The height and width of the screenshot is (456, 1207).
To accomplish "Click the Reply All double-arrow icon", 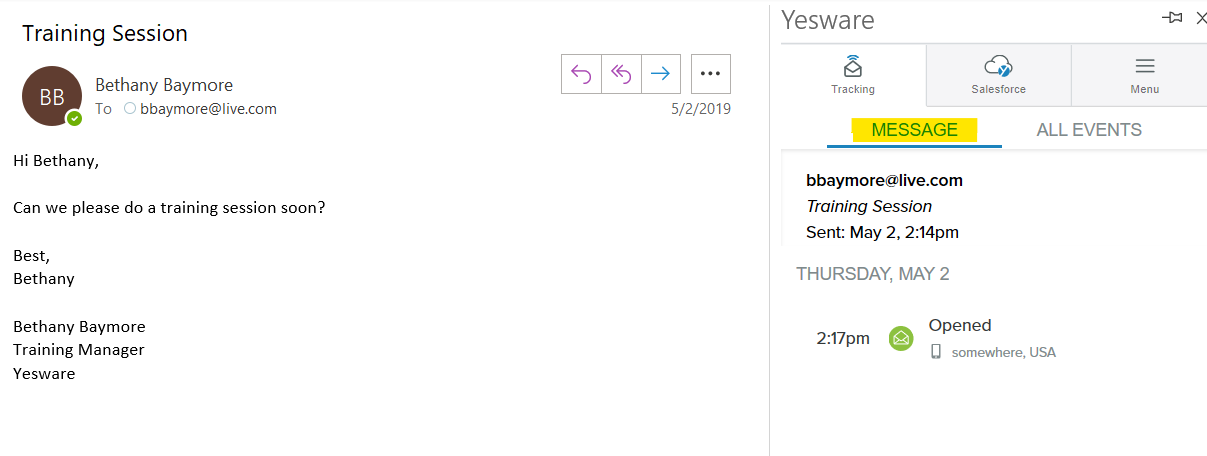I will 621,73.
